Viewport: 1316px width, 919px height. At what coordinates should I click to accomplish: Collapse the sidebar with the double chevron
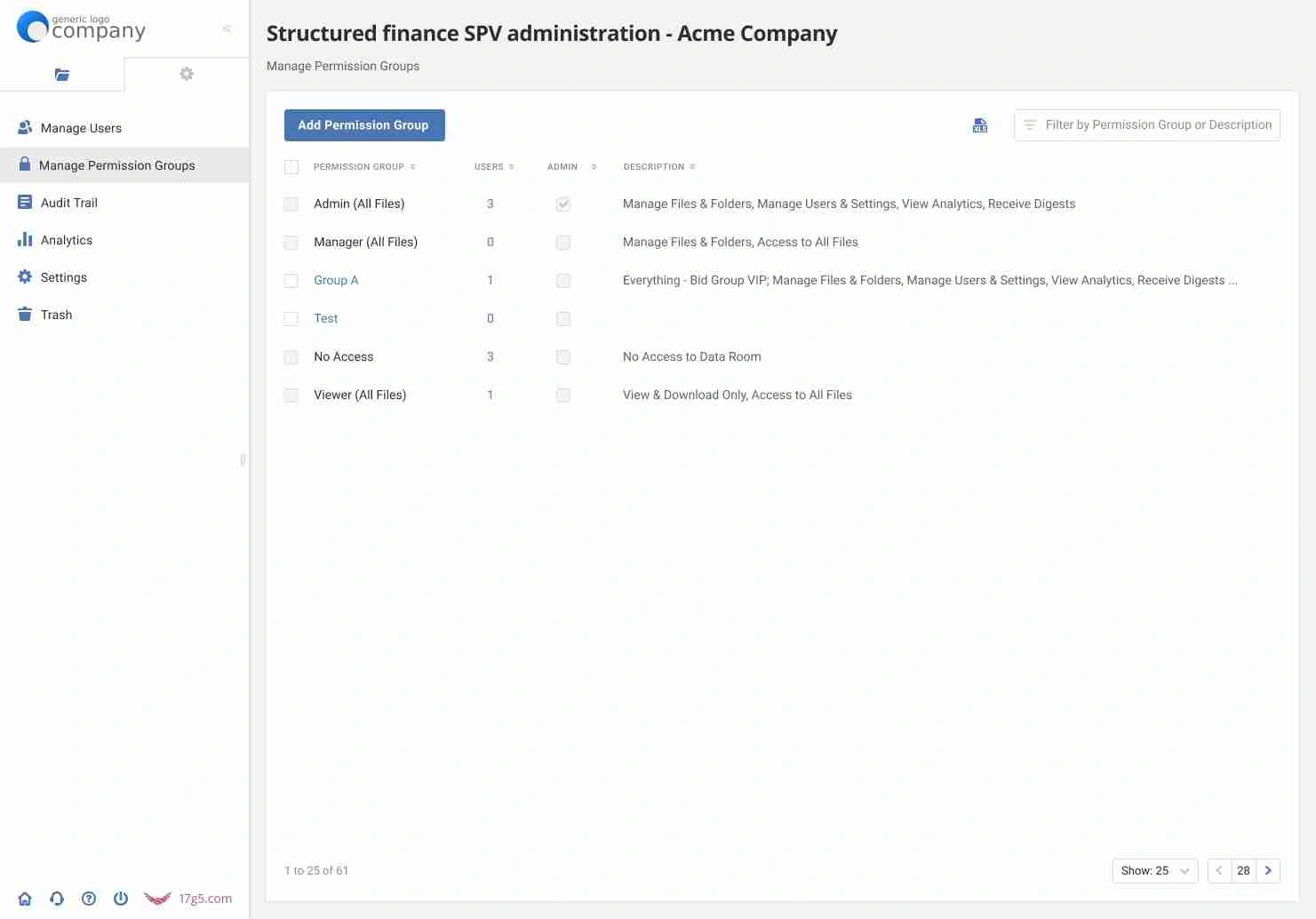227,28
